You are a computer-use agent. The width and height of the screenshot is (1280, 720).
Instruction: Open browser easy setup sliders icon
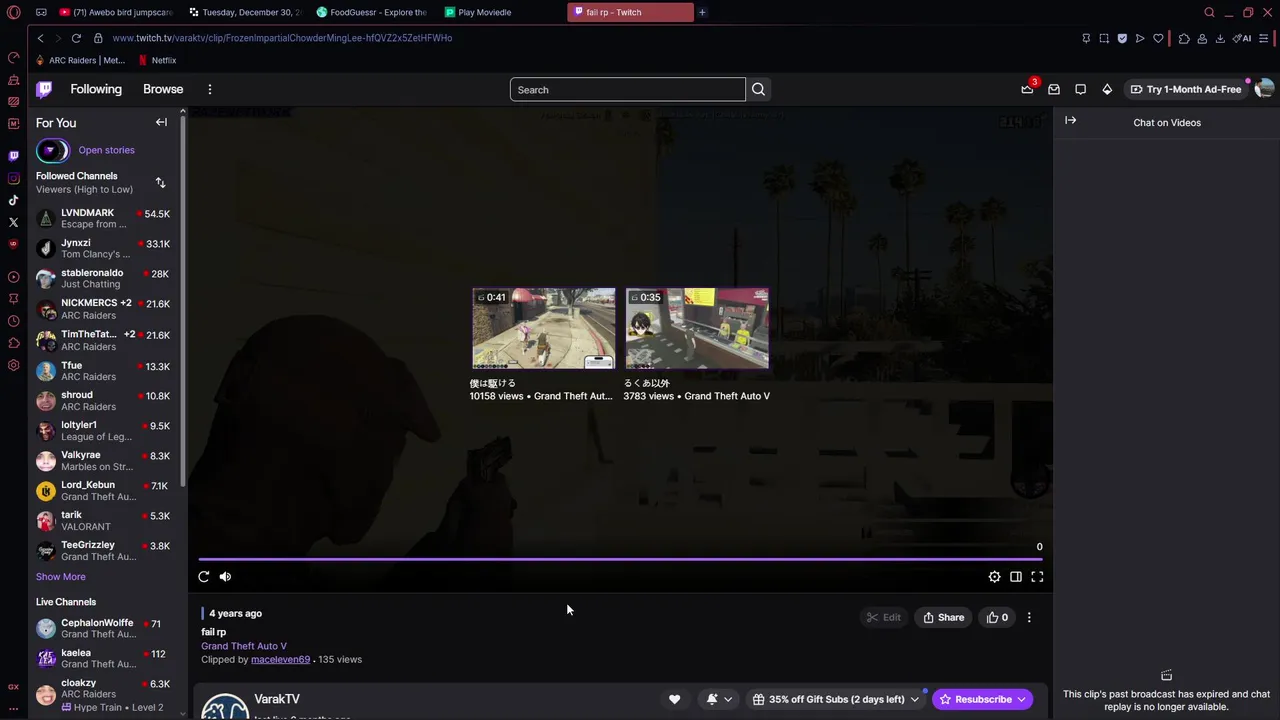(x=1265, y=38)
